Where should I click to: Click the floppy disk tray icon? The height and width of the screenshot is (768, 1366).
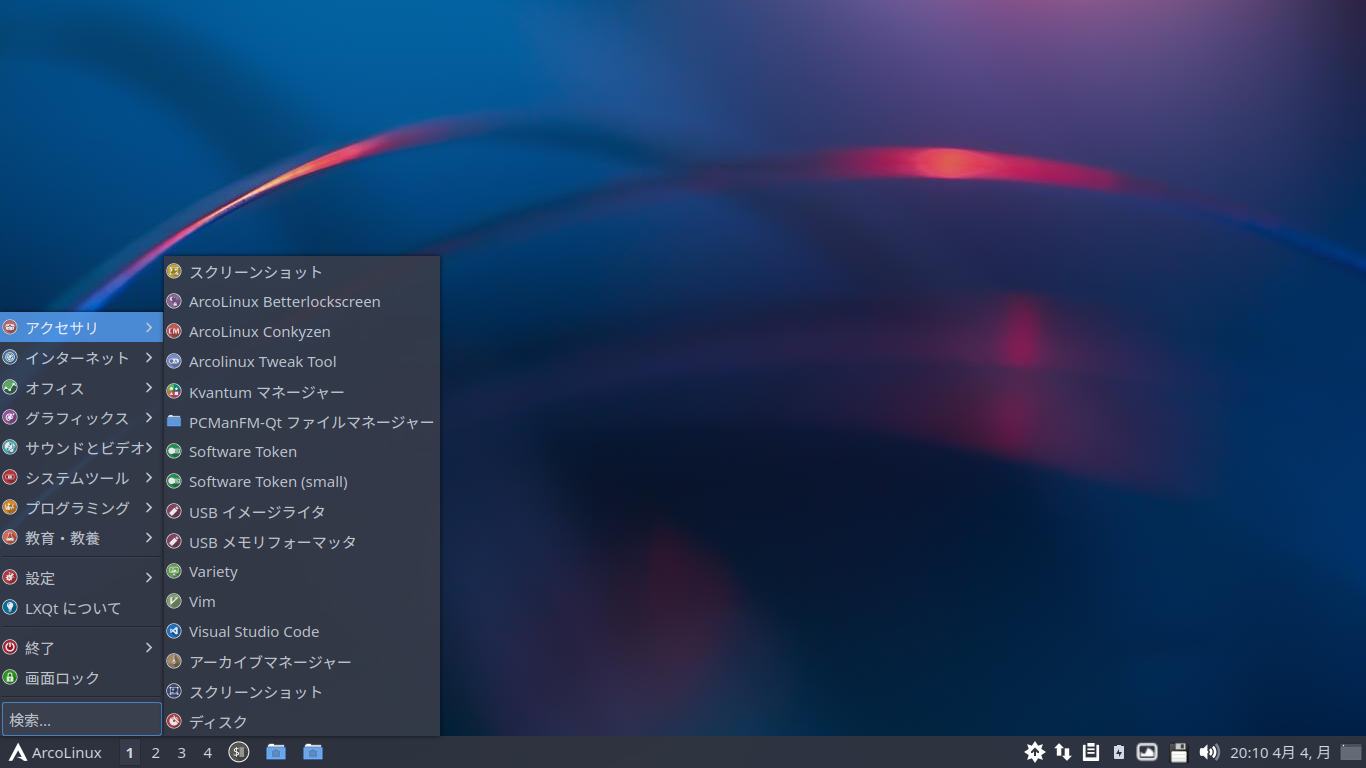click(1178, 752)
